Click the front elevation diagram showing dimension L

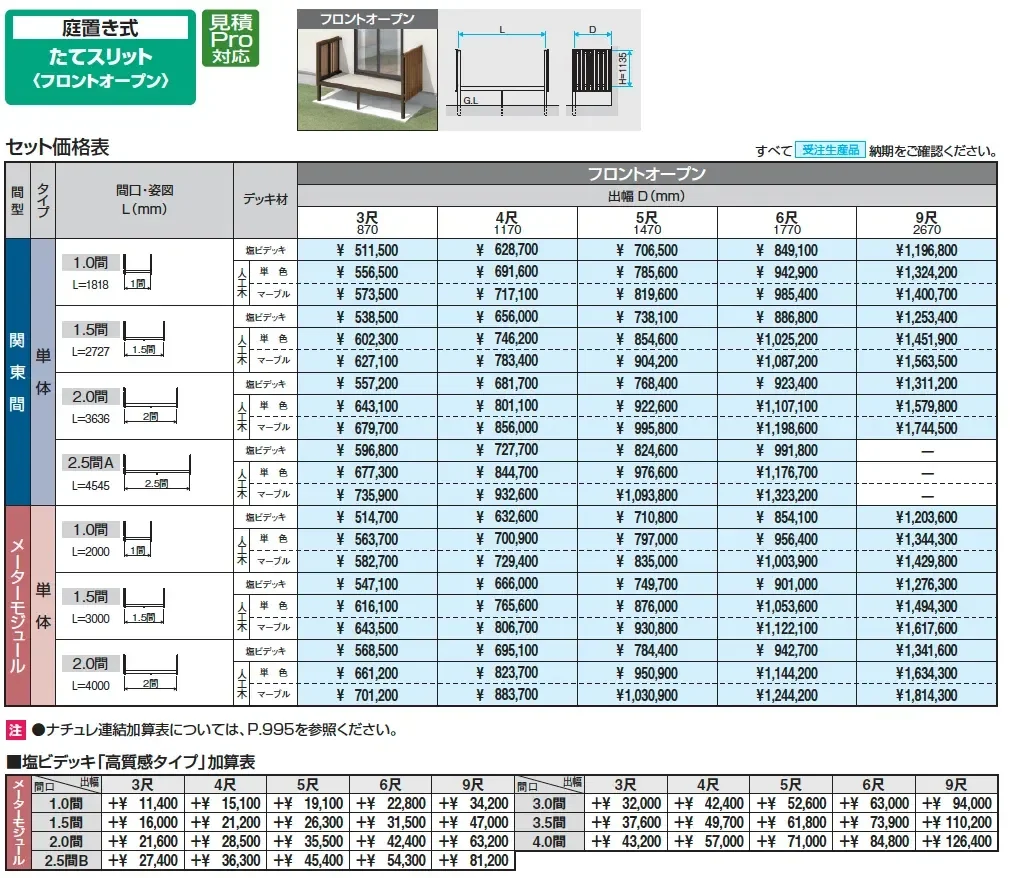pos(502,71)
